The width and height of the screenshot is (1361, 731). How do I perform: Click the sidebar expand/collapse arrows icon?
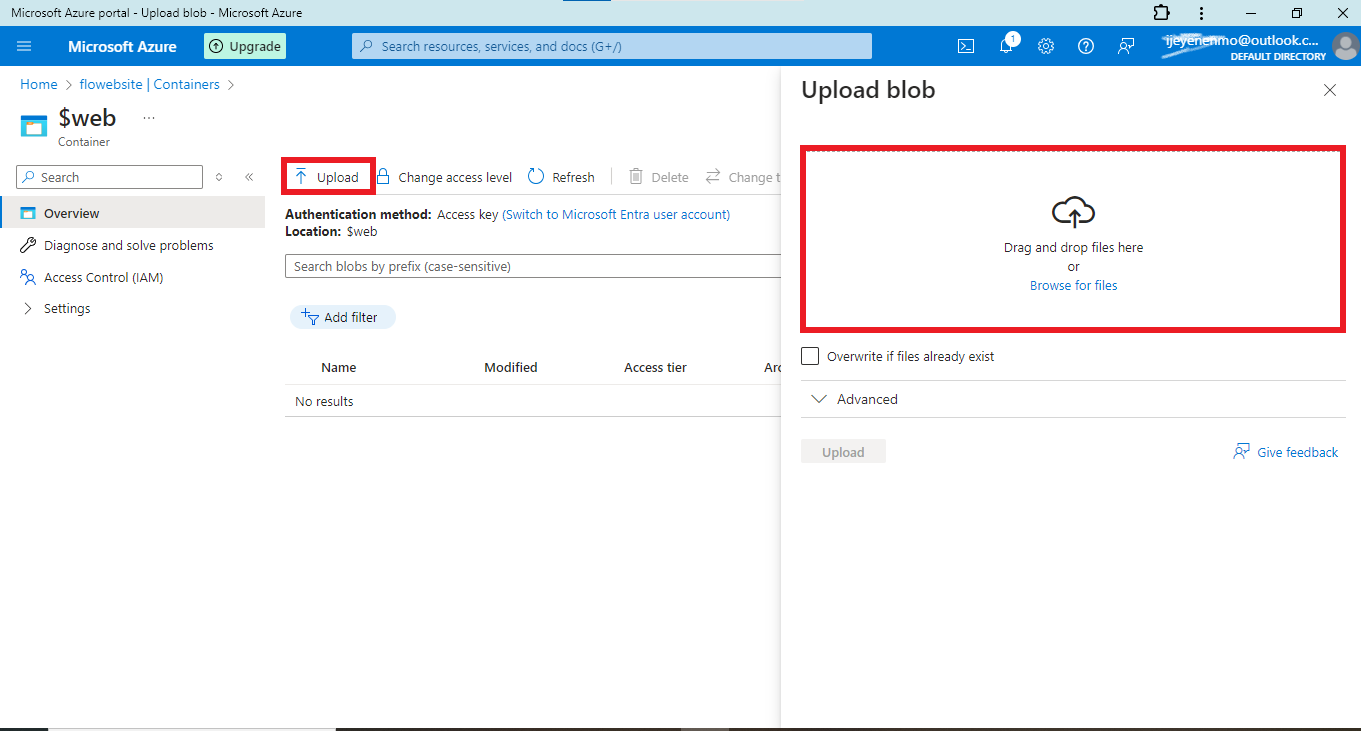219,177
